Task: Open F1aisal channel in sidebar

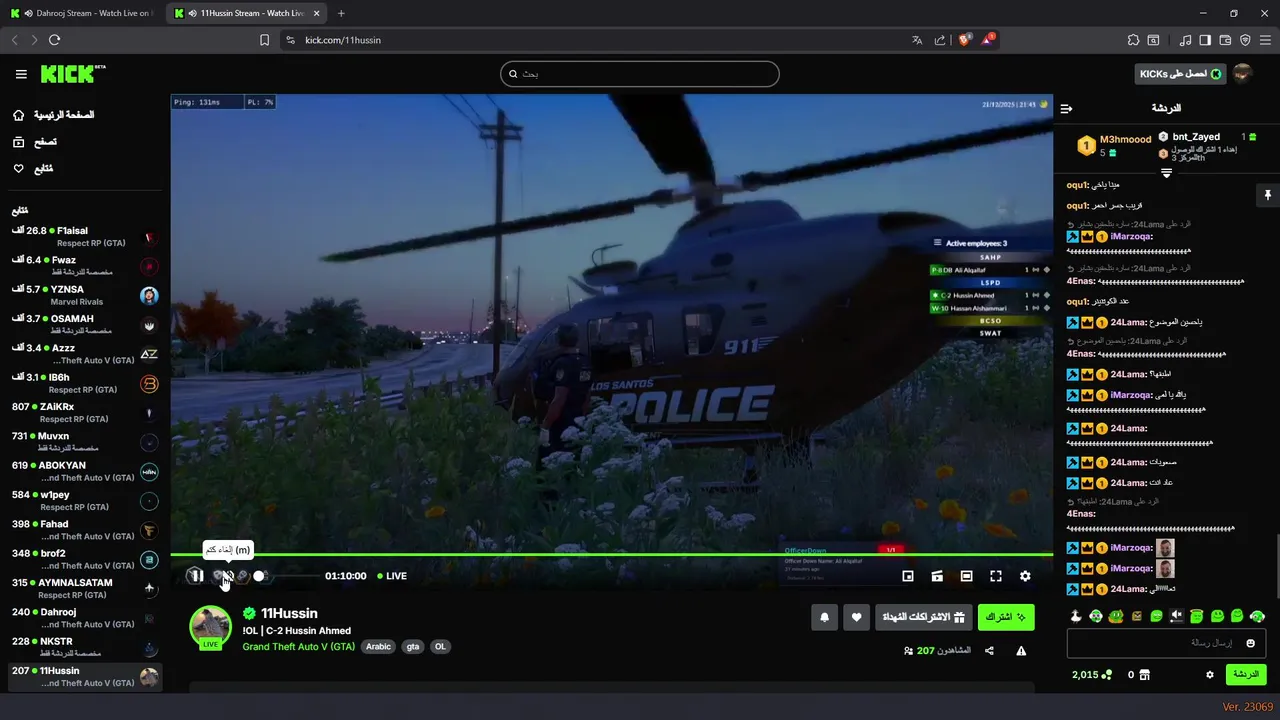Action: coord(84,237)
